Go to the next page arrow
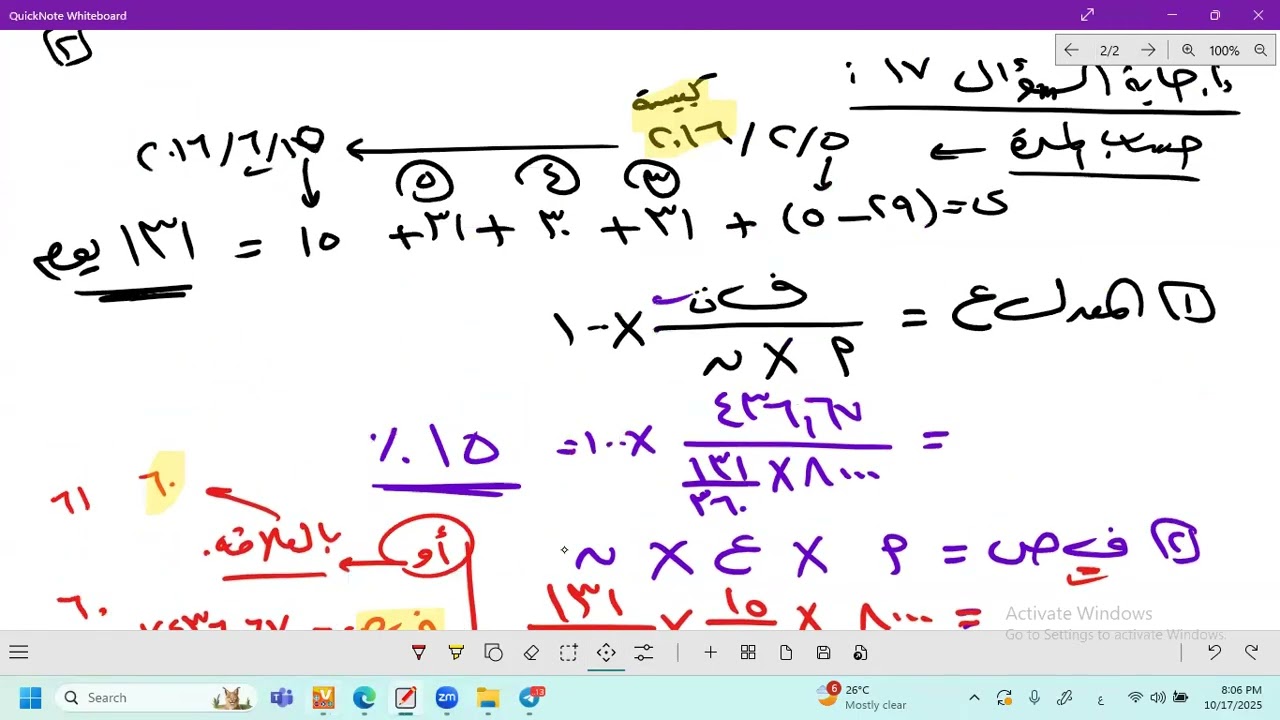The width and height of the screenshot is (1280, 720). (1148, 50)
